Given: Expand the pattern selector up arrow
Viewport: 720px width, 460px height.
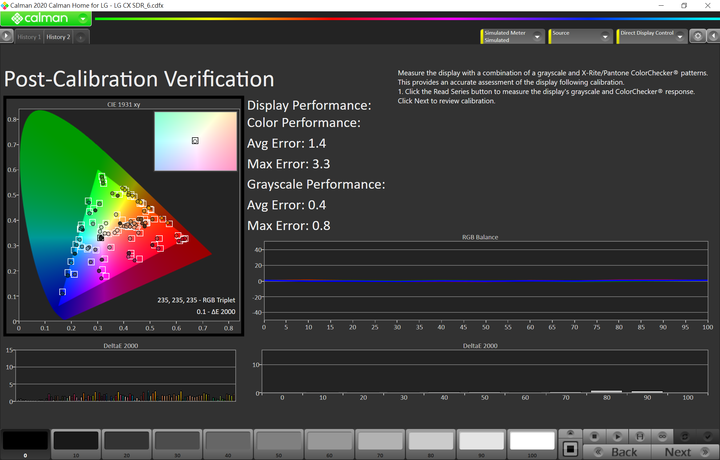Looking at the screenshot, I should (570, 433).
